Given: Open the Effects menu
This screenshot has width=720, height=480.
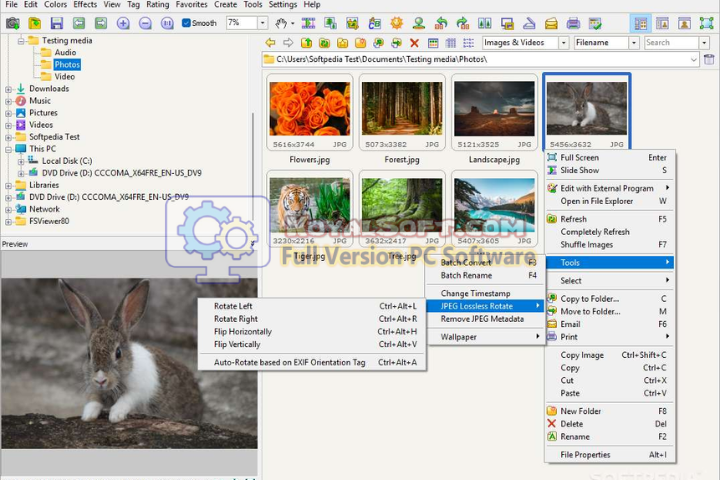Looking at the screenshot, I should tap(85, 5).
